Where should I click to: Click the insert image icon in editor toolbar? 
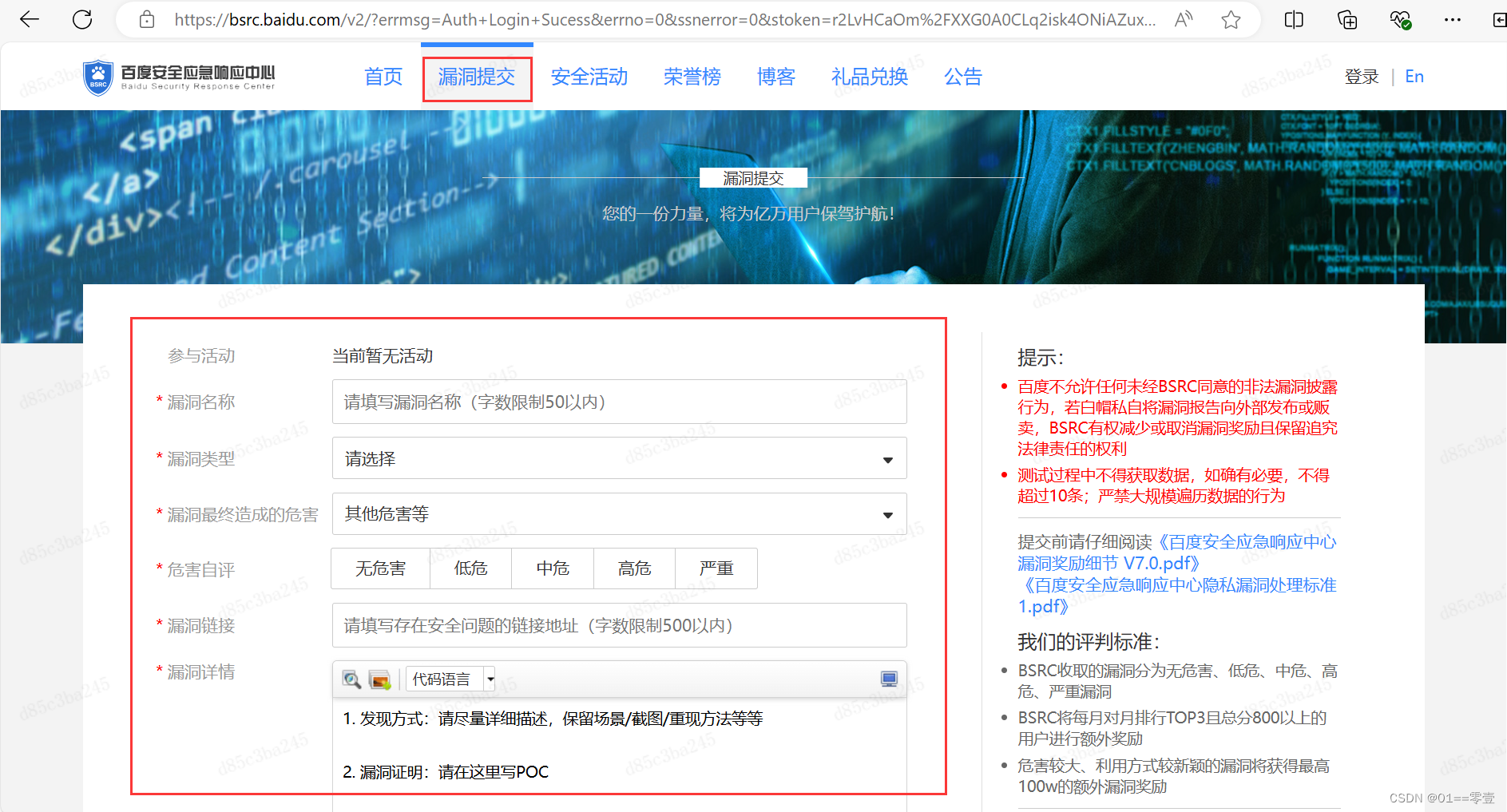379,679
